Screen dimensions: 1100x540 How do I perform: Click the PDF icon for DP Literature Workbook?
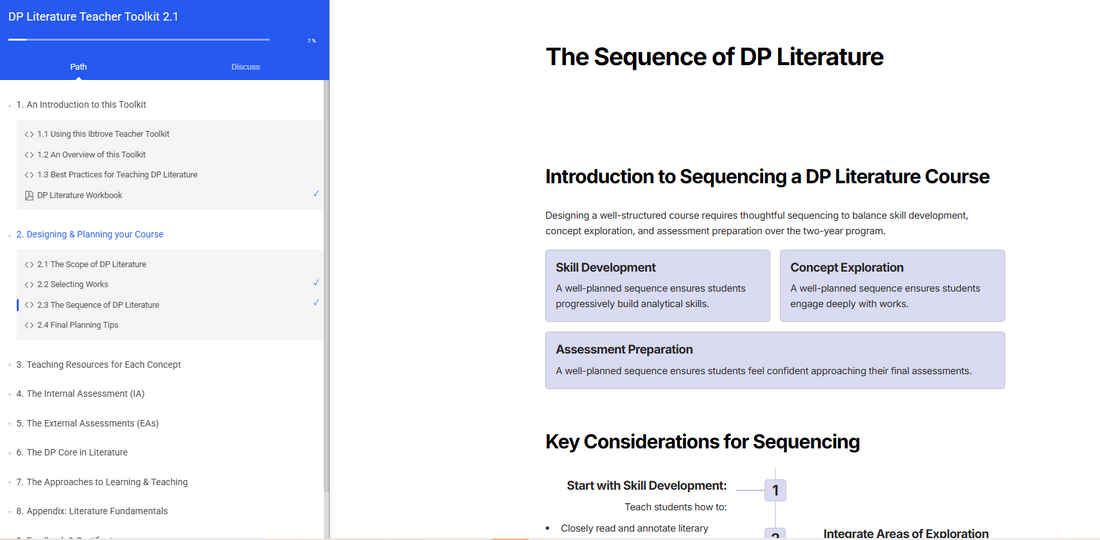point(29,195)
